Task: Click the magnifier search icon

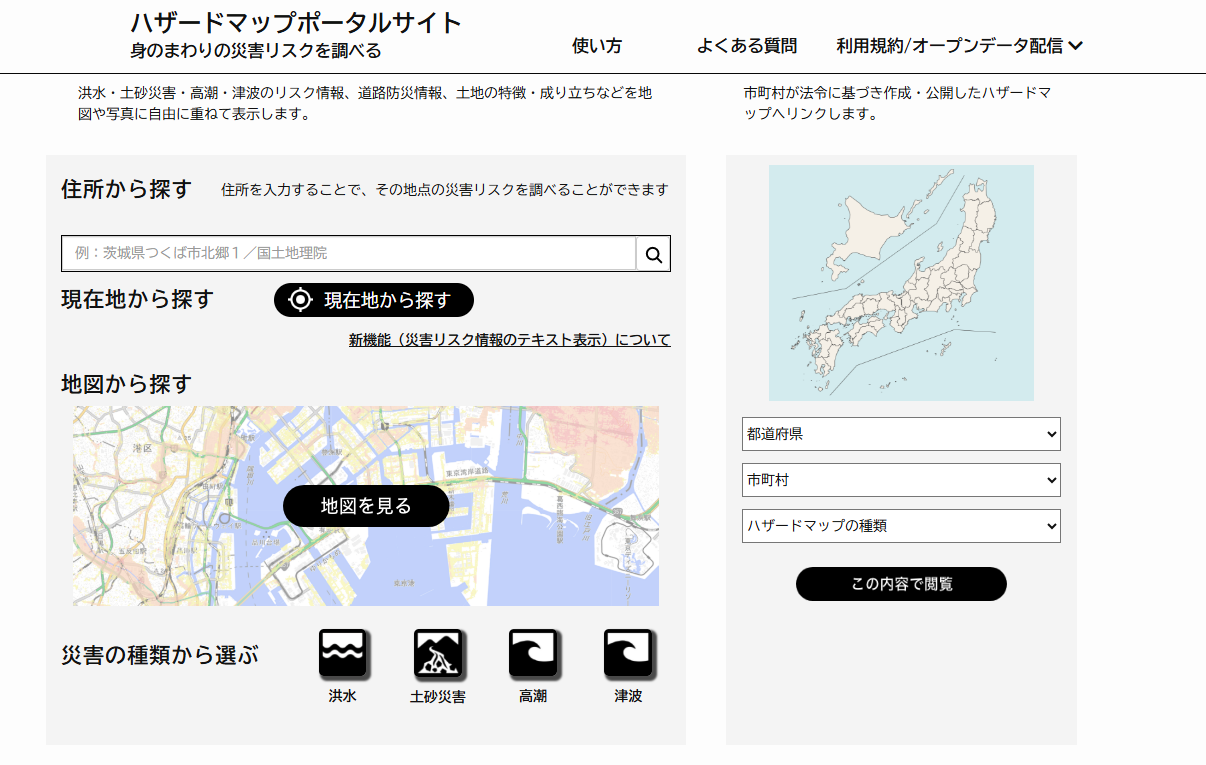Action: (654, 255)
